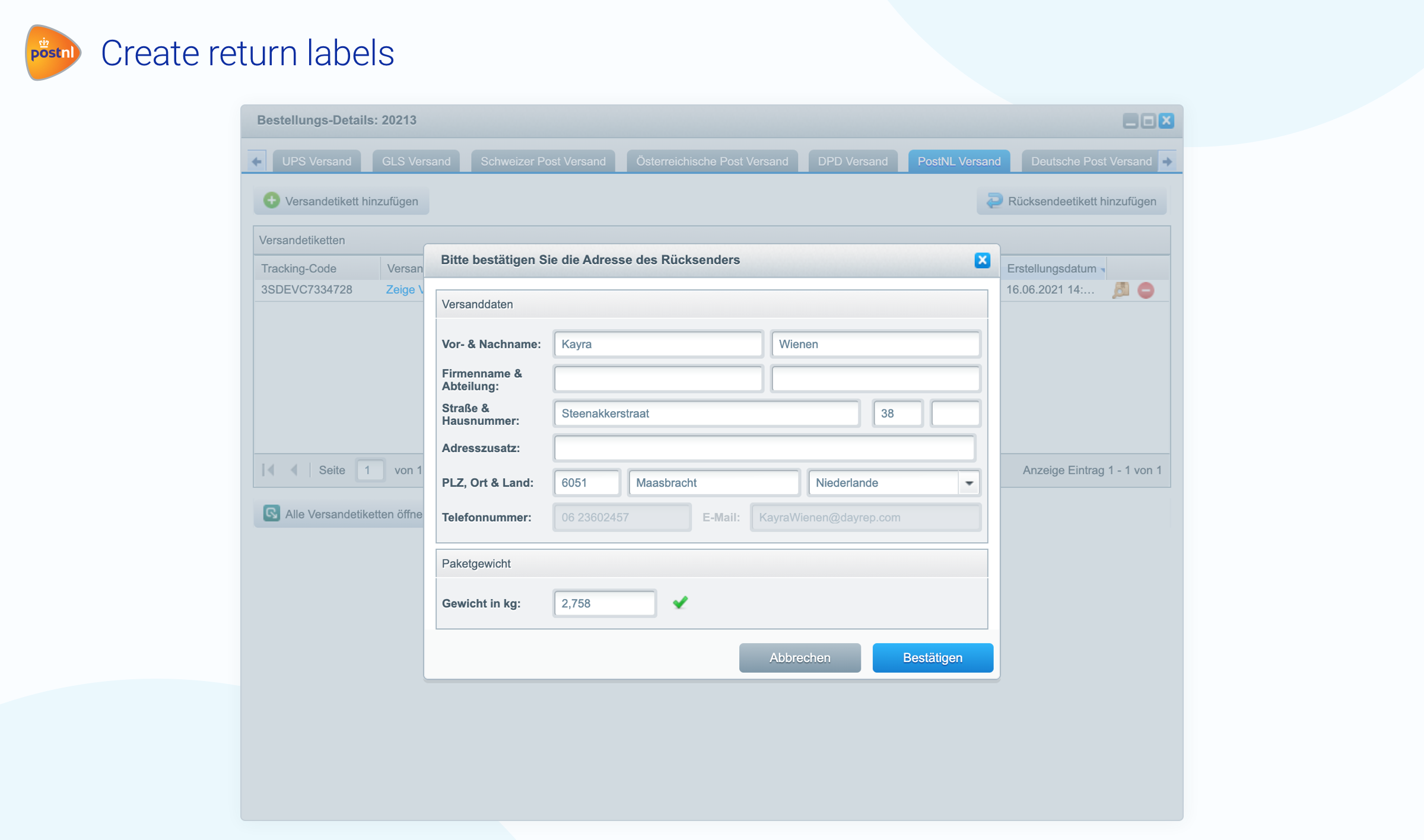
Task: Click the green weight check mark
Action: point(680,603)
